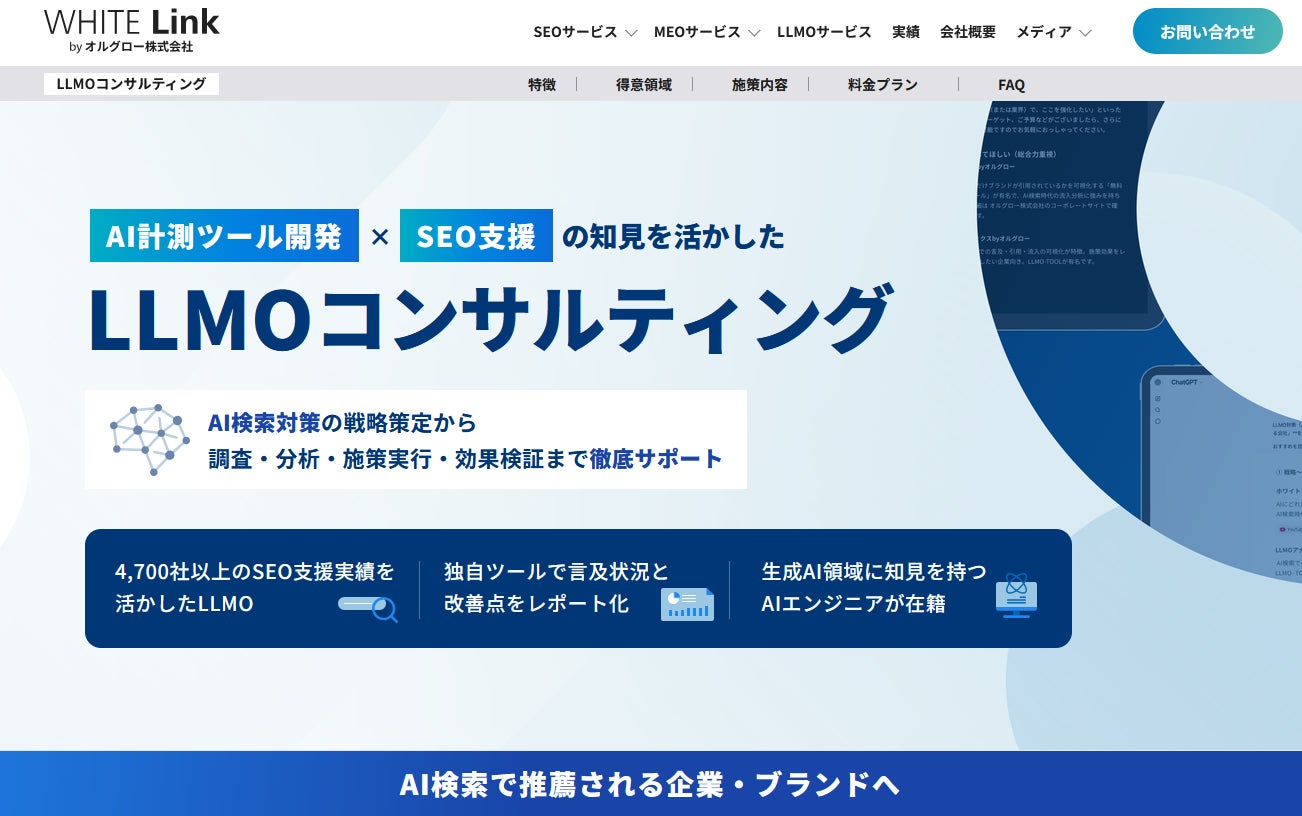This screenshot has height=816, width=1302.
Task: Open the MEOサービス menu item
Action: (697, 32)
